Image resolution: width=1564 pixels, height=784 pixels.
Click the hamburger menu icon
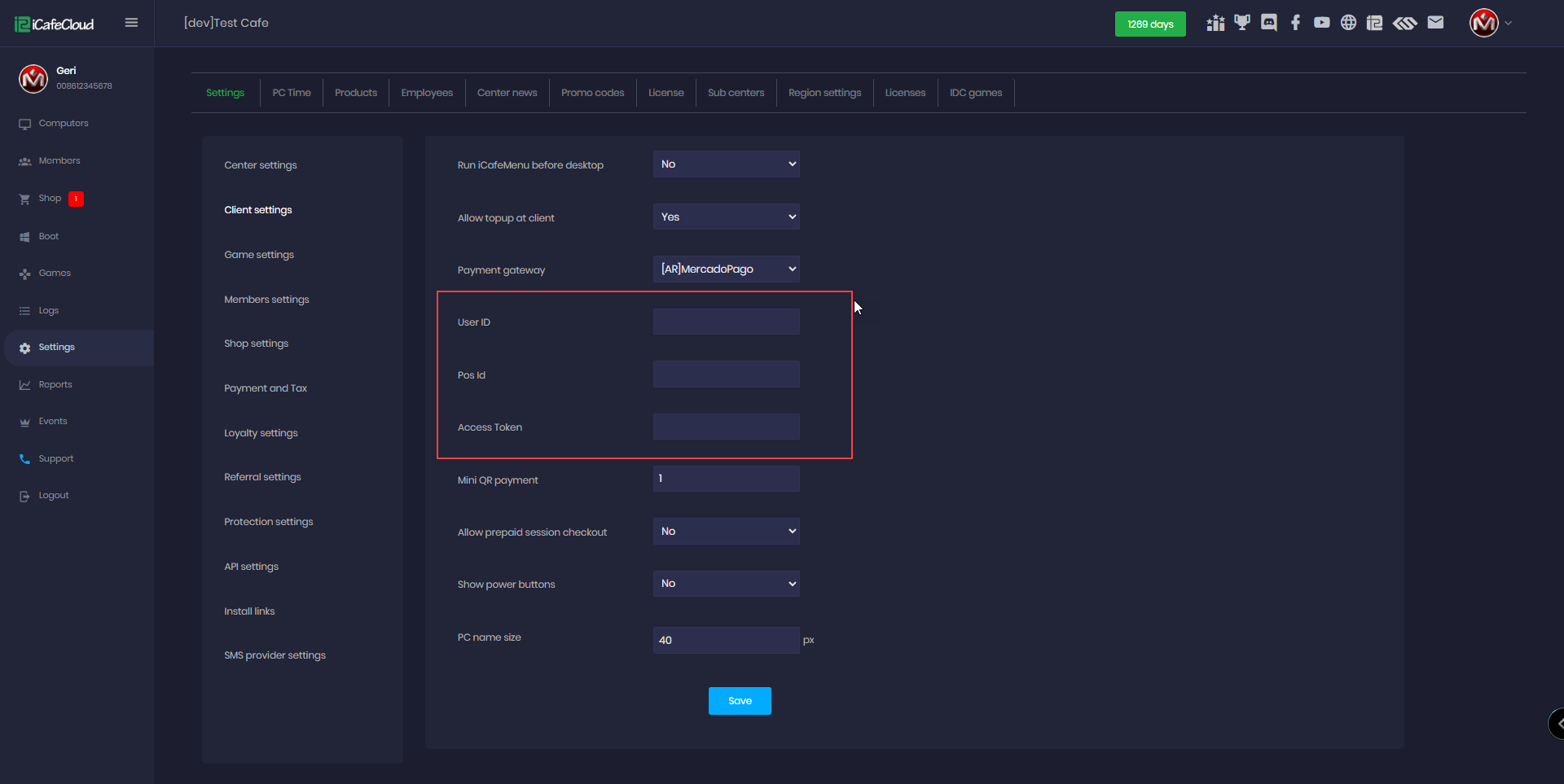click(131, 23)
